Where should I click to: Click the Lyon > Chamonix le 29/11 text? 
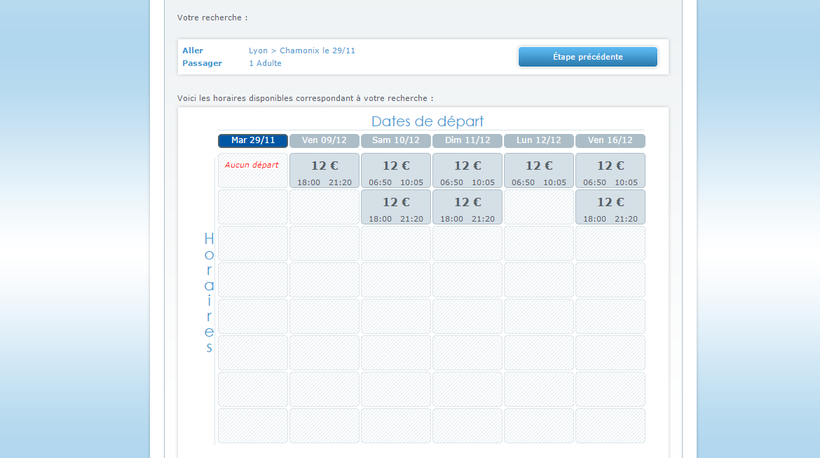[x=302, y=51]
